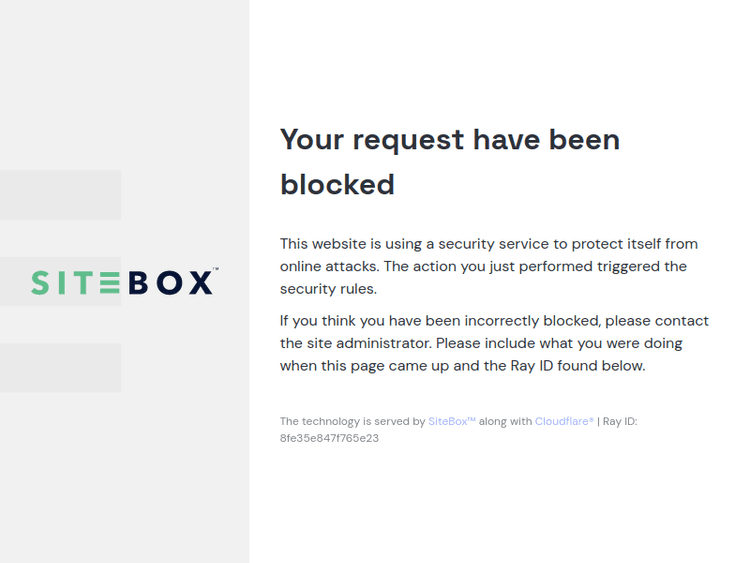Screen dimensions: 750x563
Task: Click "The technology is served by" text
Action: (352, 421)
